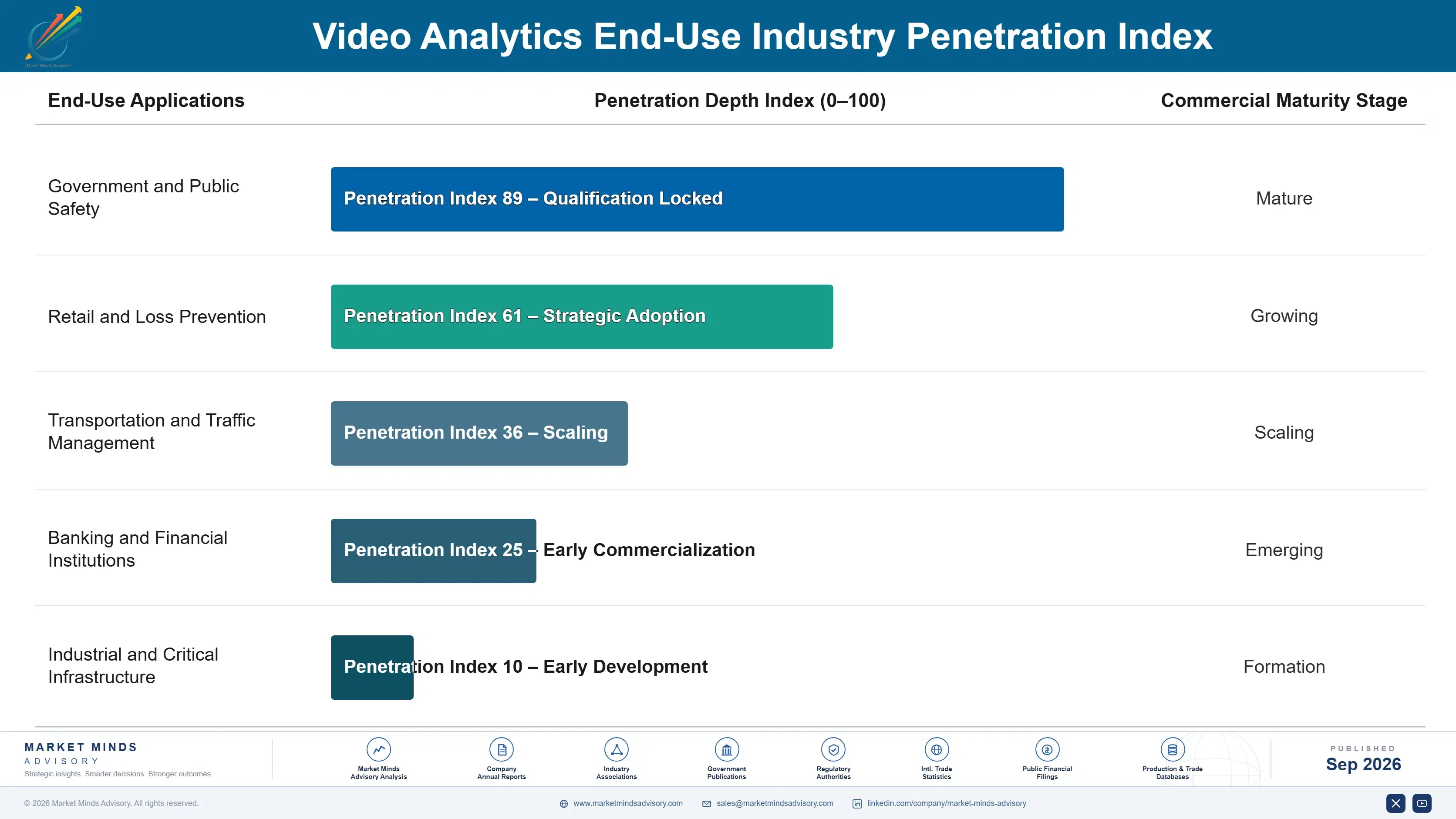1456x819 pixels.
Task: Click the globe icon beside website URL
Action: [563, 804]
